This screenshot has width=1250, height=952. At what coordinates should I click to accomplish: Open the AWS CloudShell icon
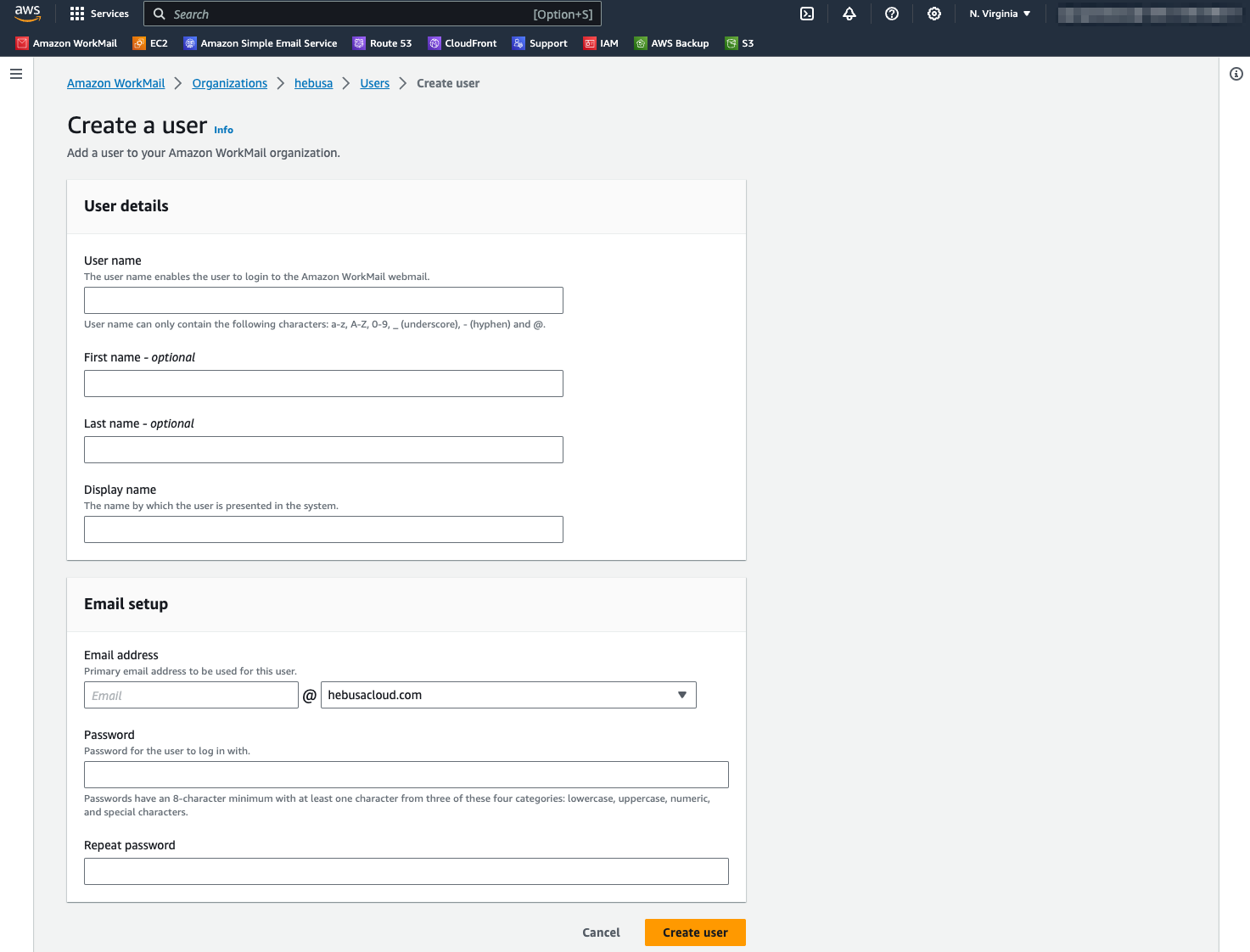tap(807, 14)
